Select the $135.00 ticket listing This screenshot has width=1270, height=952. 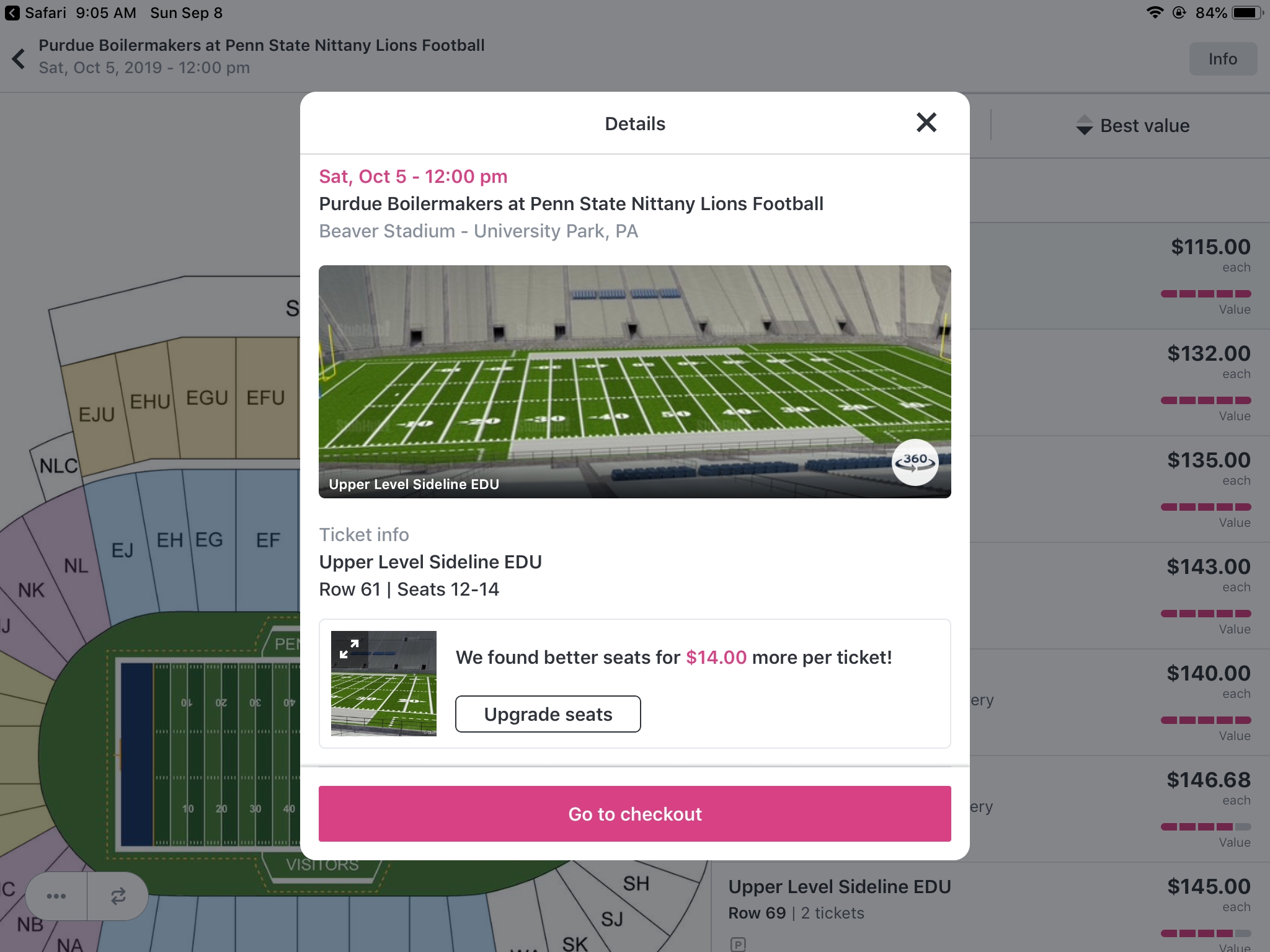click(x=1120, y=489)
